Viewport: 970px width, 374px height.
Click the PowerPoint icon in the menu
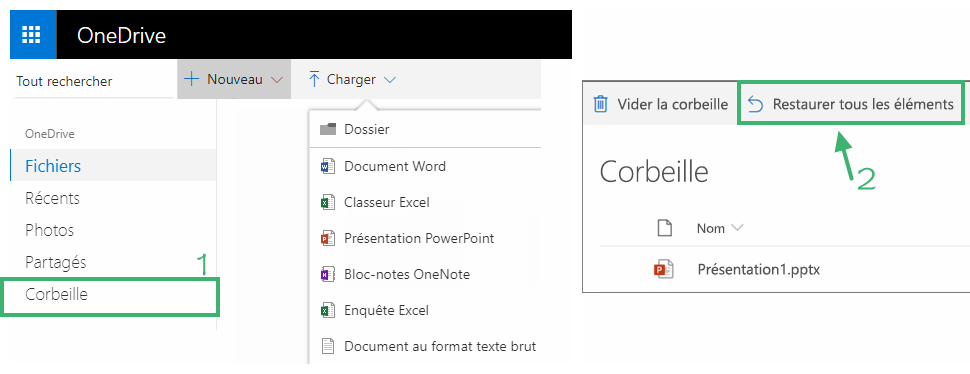coord(327,238)
